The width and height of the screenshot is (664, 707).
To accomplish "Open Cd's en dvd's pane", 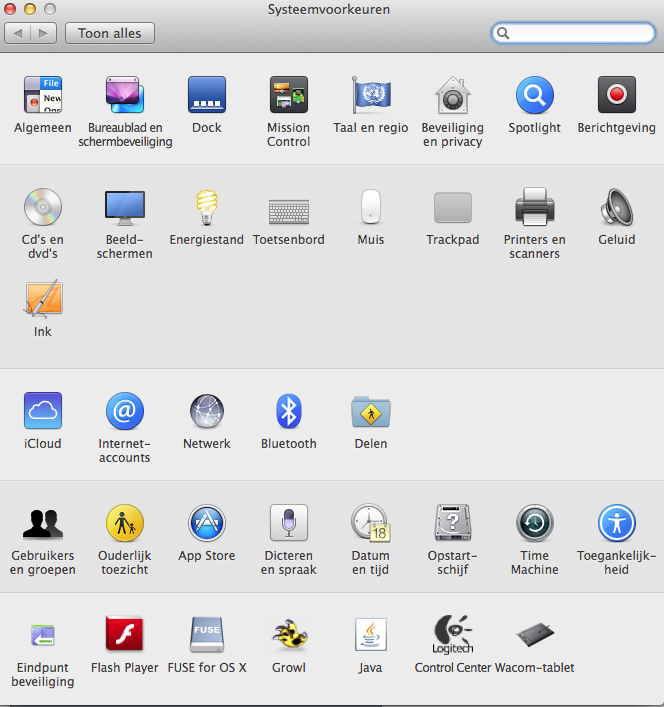I will pos(43,207).
